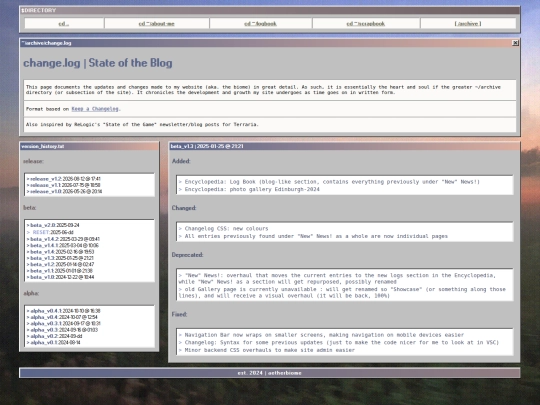Image resolution: width=540 pixels, height=405 pixels.
Task: Open release_v1.2 changelog entry
Action: [x=65, y=179]
